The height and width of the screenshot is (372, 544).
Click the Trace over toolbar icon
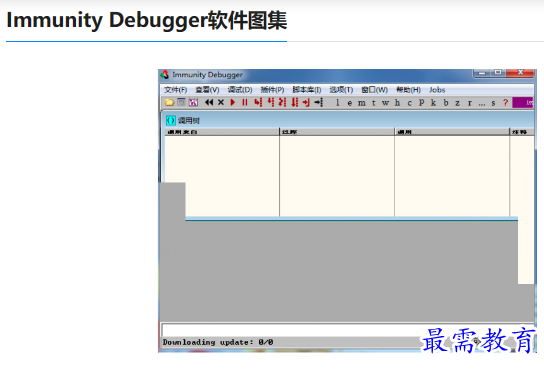click(295, 102)
